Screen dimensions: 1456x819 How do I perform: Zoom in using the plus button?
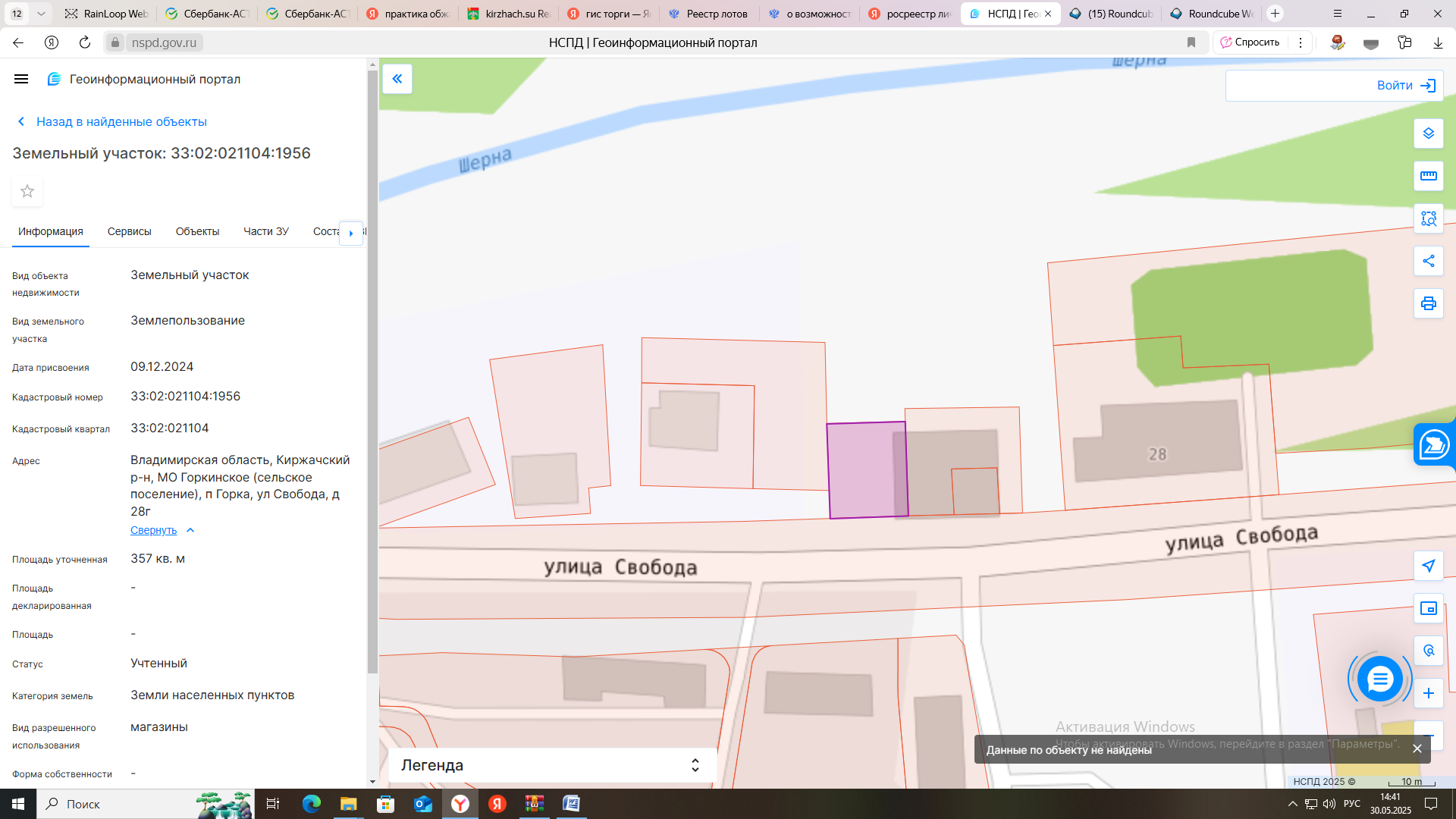coord(1428,693)
